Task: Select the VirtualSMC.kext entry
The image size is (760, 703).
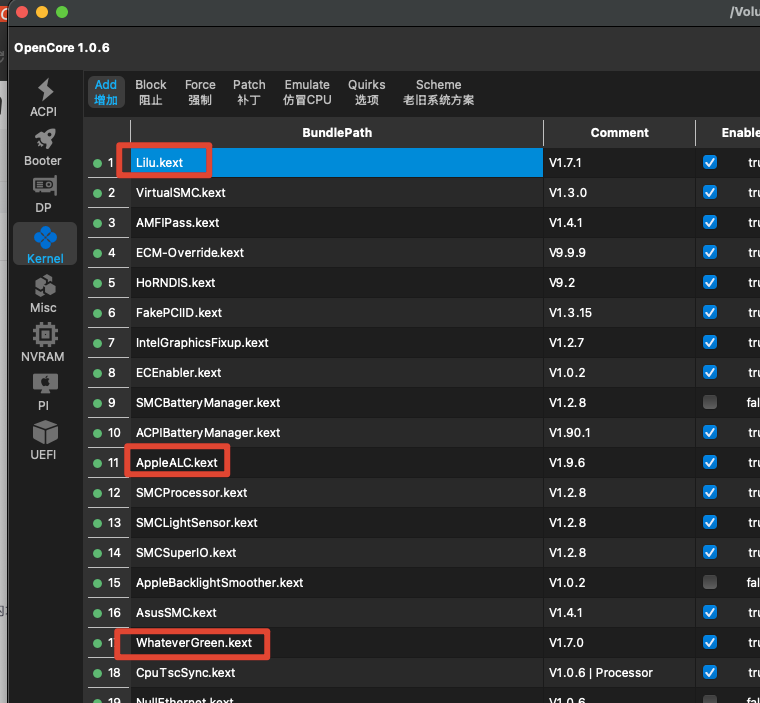Action: click(x=337, y=192)
